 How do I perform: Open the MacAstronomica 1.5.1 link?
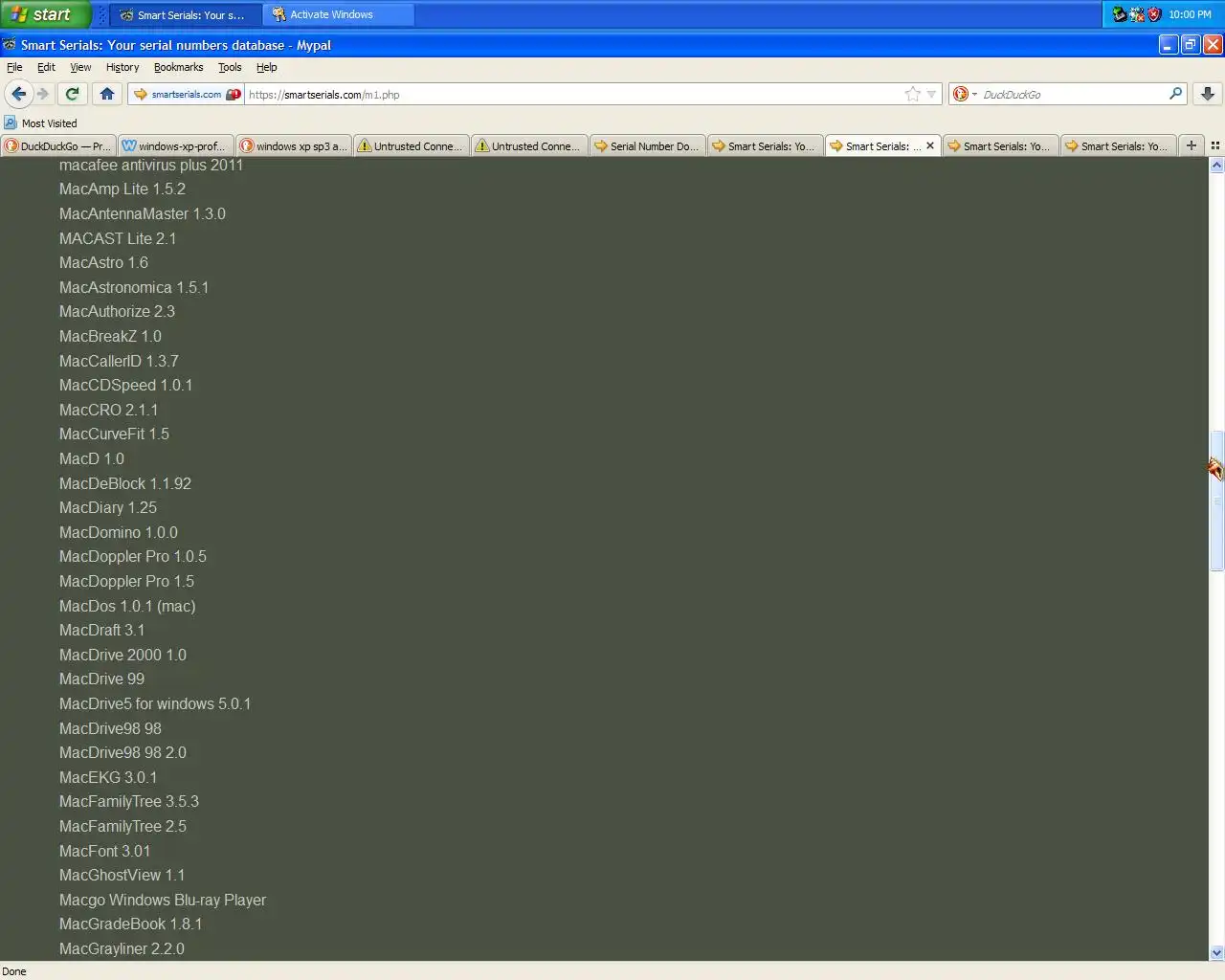tap(134, 288)
